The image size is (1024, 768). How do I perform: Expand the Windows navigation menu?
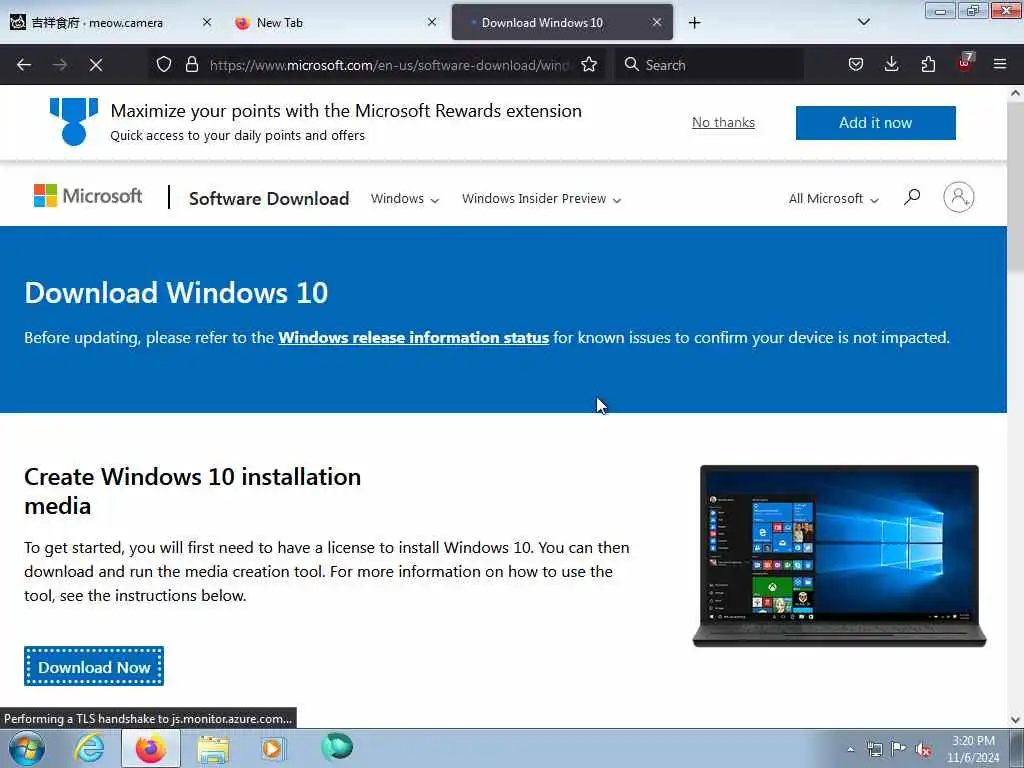tap(405, 199)
